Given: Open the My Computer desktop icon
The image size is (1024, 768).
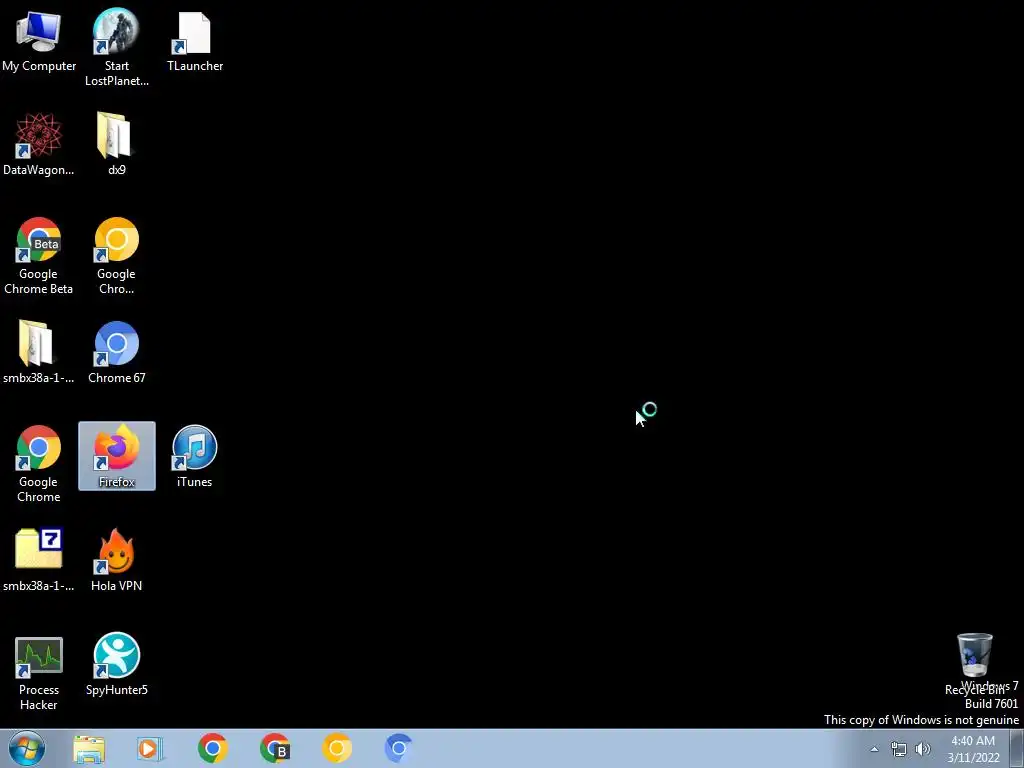Looking at the screenshot, I should click(39, 40).
